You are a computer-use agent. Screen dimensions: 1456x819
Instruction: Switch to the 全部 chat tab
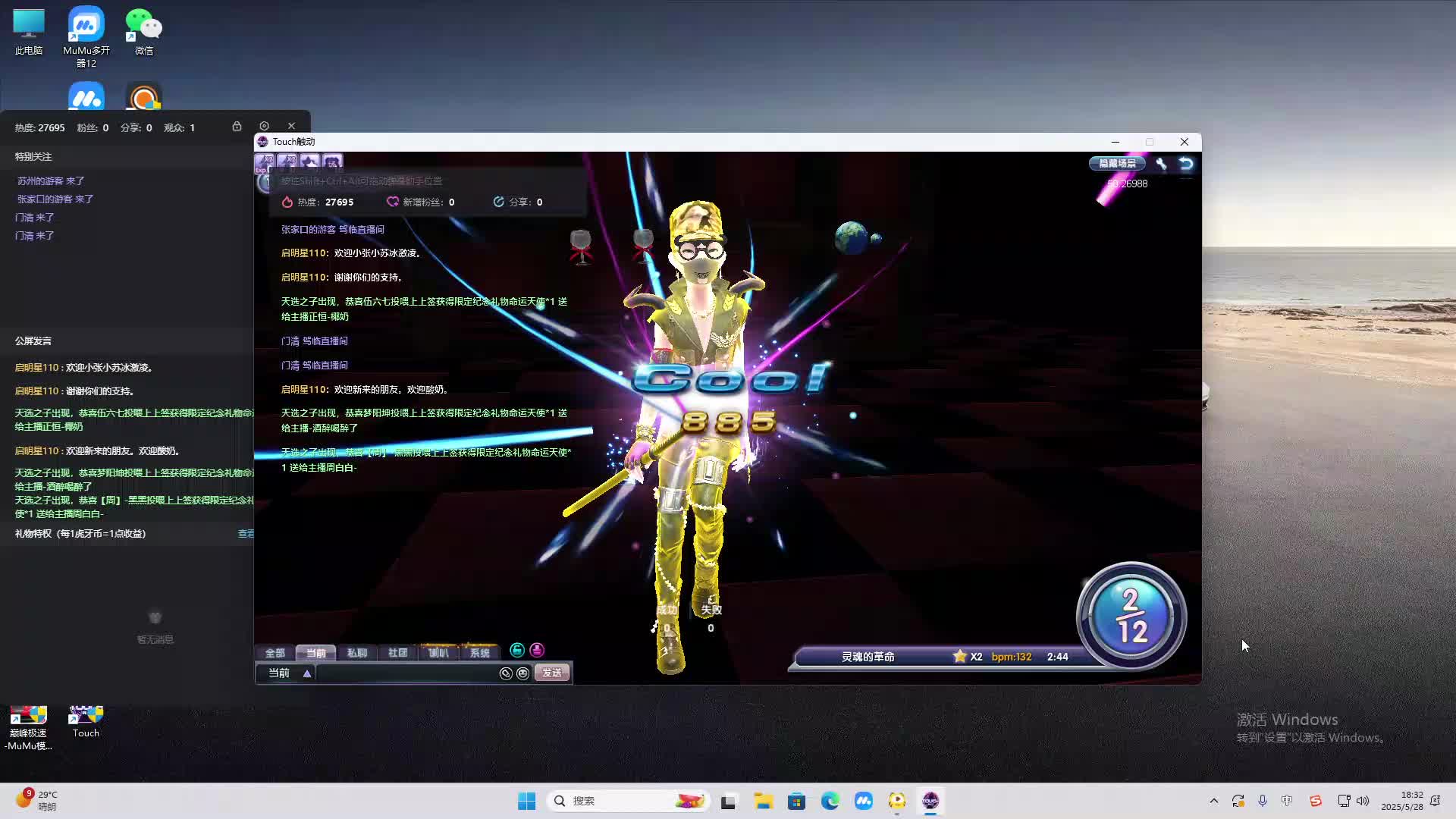[275, 653]
